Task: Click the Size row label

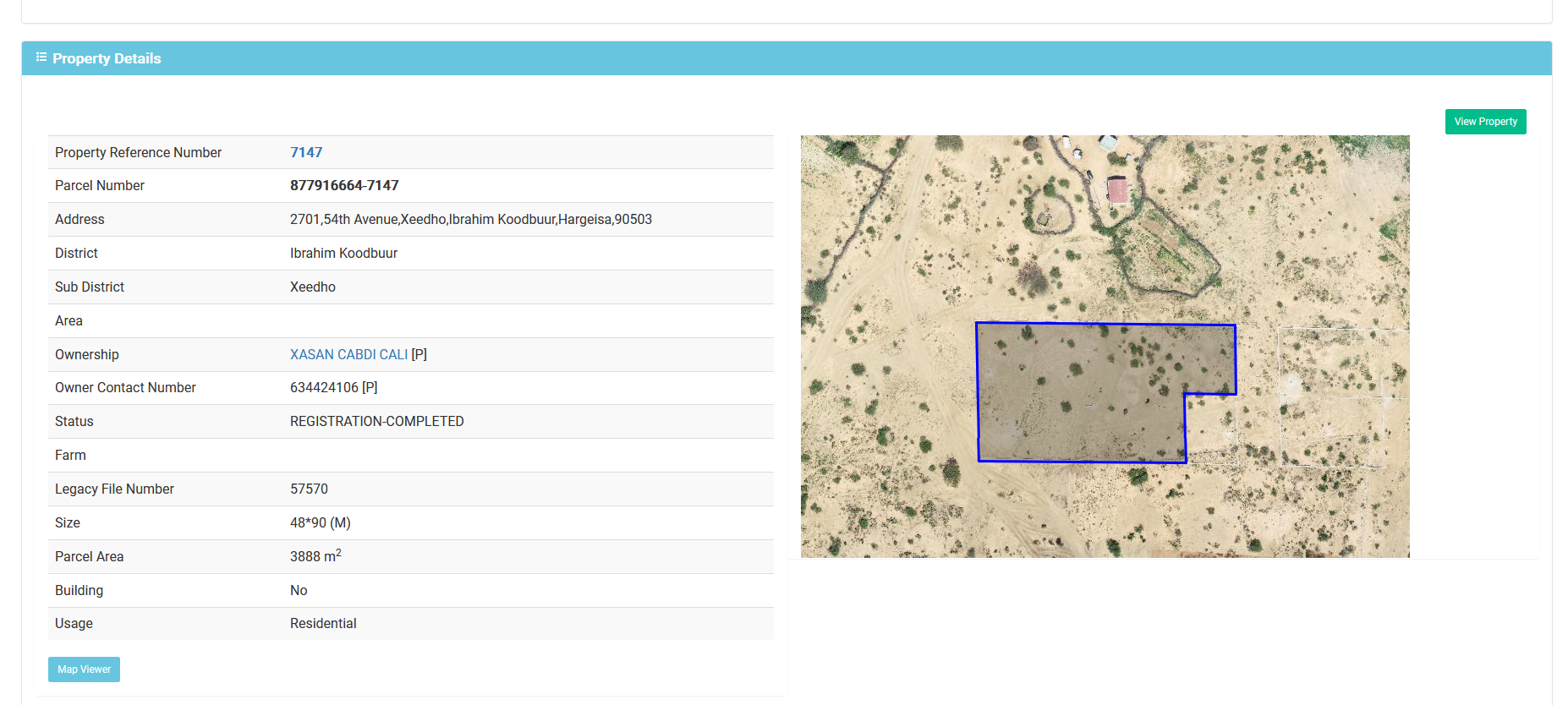Action: [68, 522]
